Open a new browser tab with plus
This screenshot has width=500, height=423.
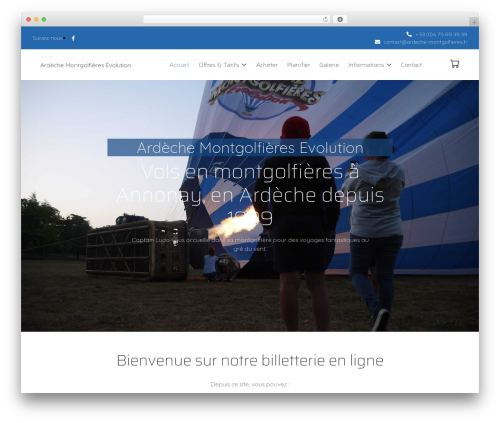point(474,22)
